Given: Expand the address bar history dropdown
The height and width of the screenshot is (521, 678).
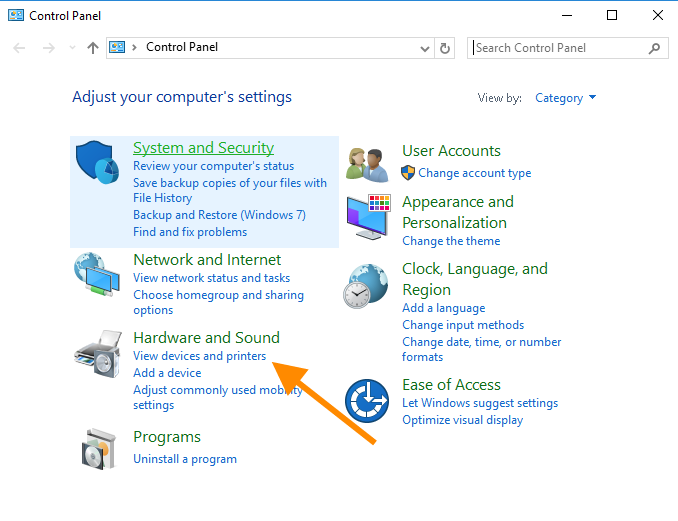Looking at the screenshot, I should 425,48.
